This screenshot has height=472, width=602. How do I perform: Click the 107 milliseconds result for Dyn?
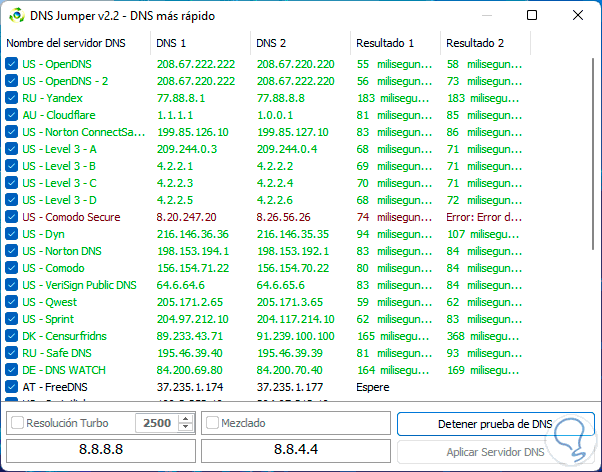click(483, 234)
